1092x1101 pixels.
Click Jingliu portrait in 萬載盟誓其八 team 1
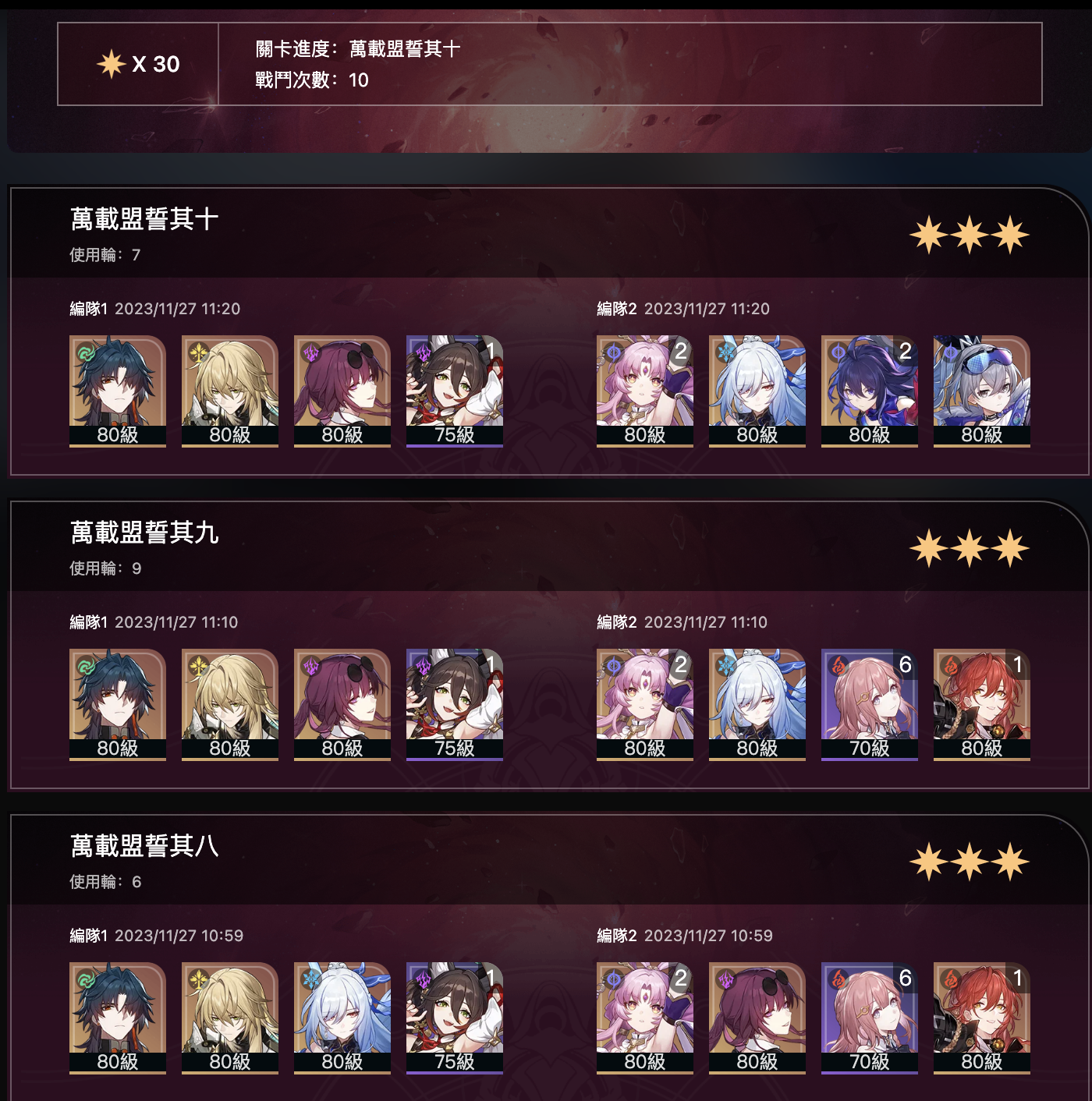[x=342, y=1018]
